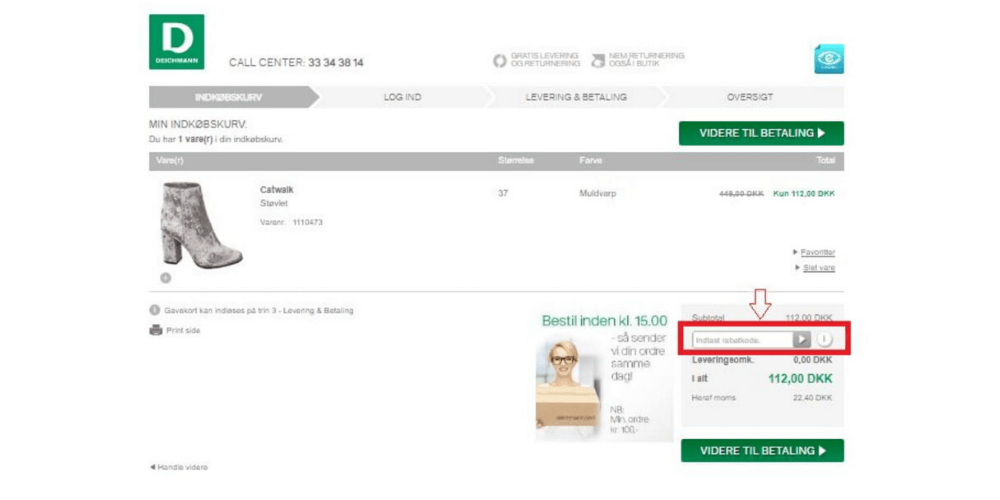
Task: Click the printer icon for Print side
Action: pos(155,330)
